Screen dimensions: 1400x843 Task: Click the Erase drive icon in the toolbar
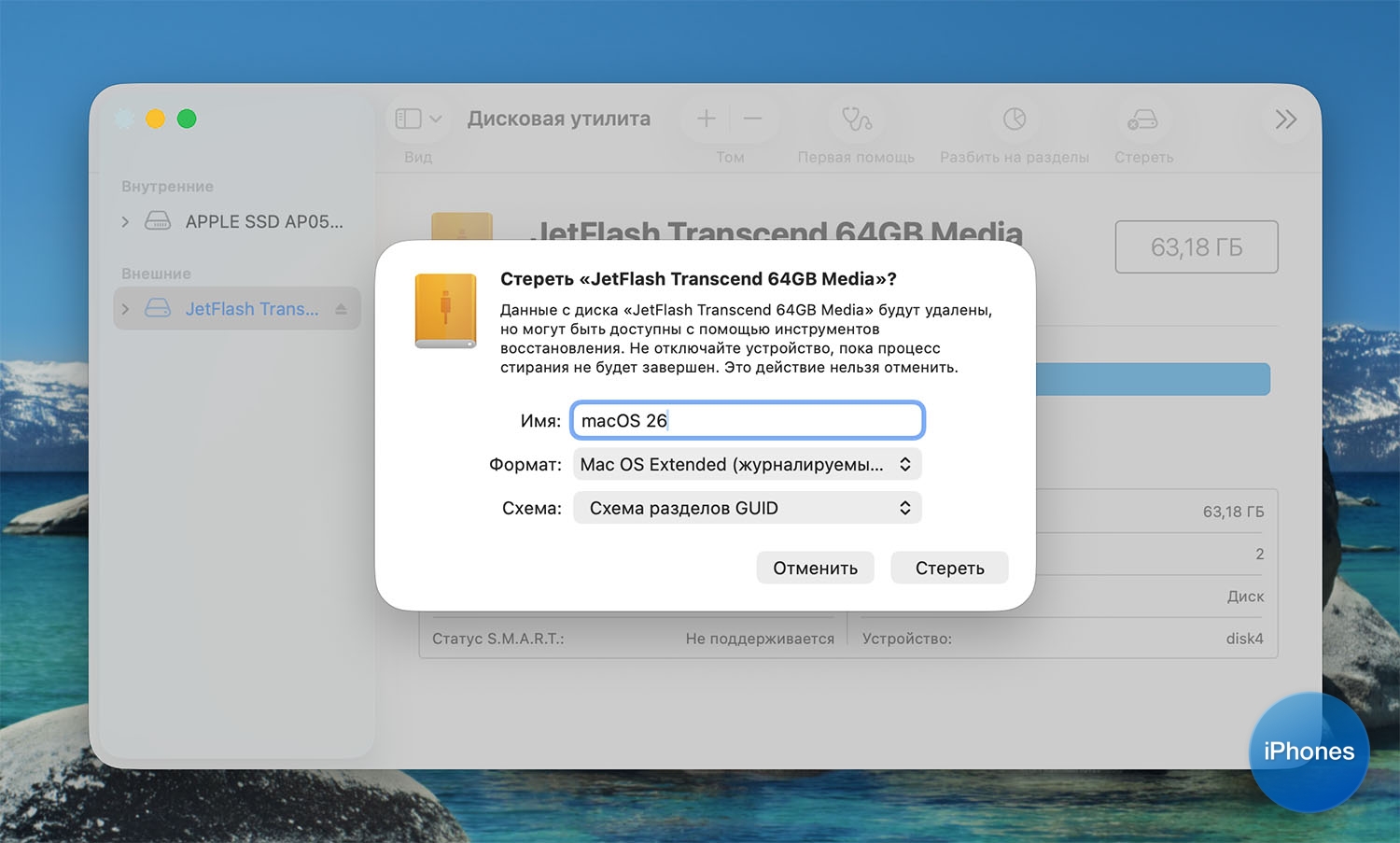coord(1142,119)
